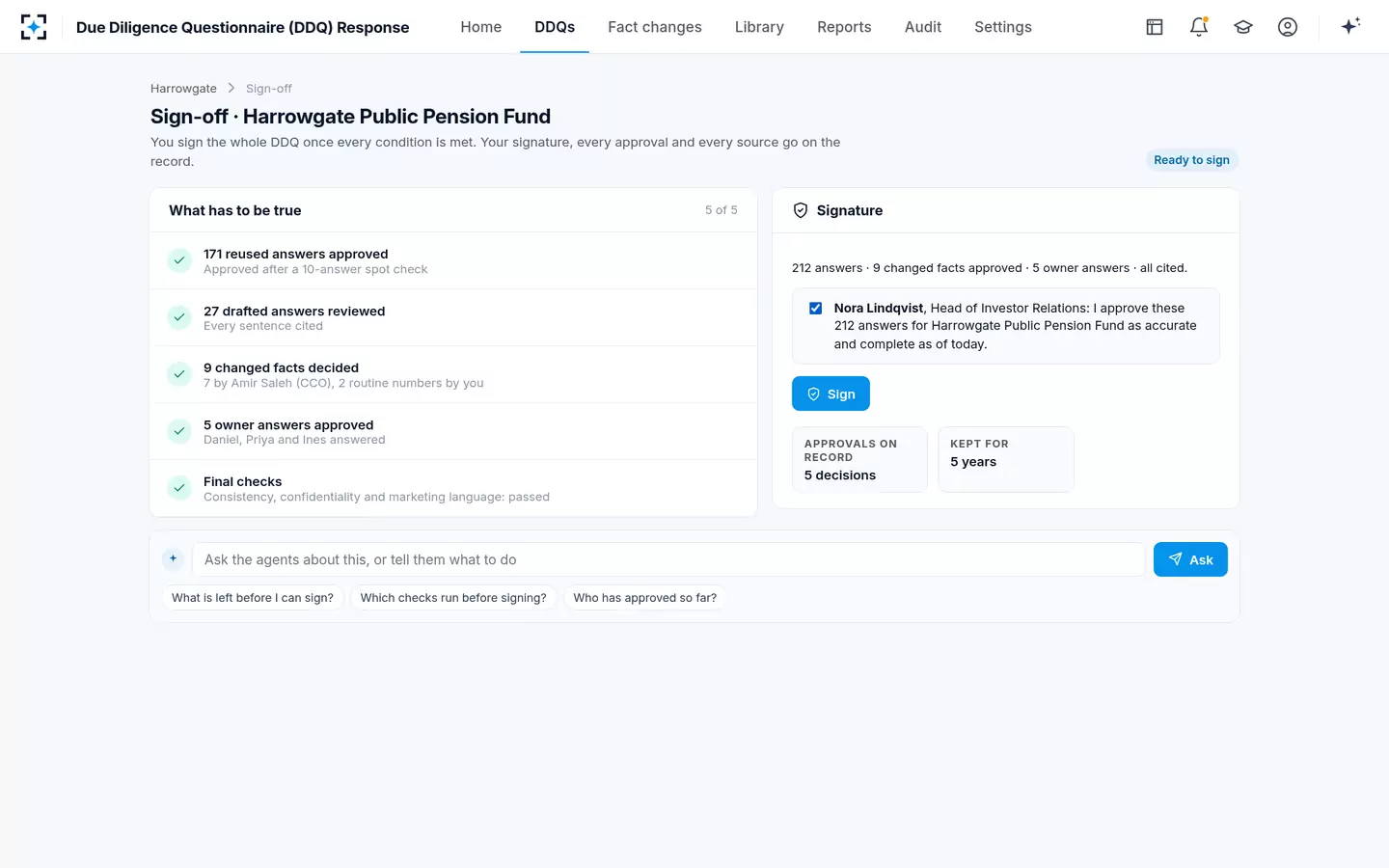Switch to the Reports tab
Screen dimensions: 1389x868
point(844,27)
